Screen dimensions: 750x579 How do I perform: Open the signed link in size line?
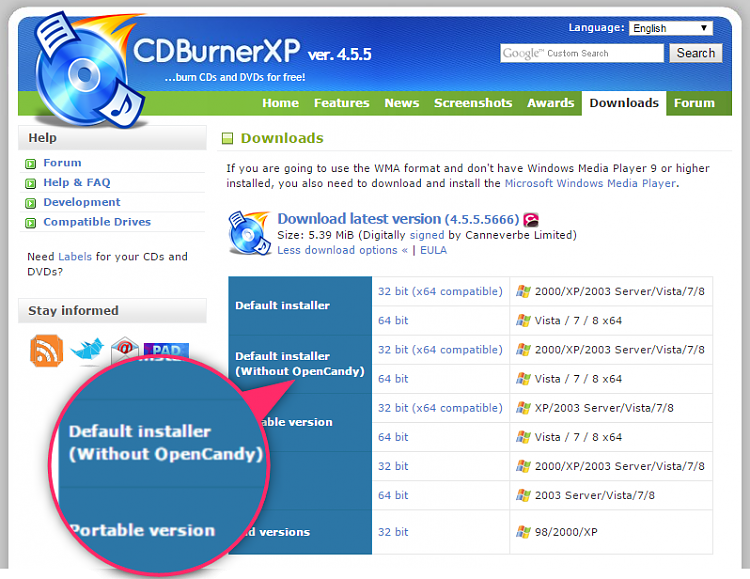[427, 235]
